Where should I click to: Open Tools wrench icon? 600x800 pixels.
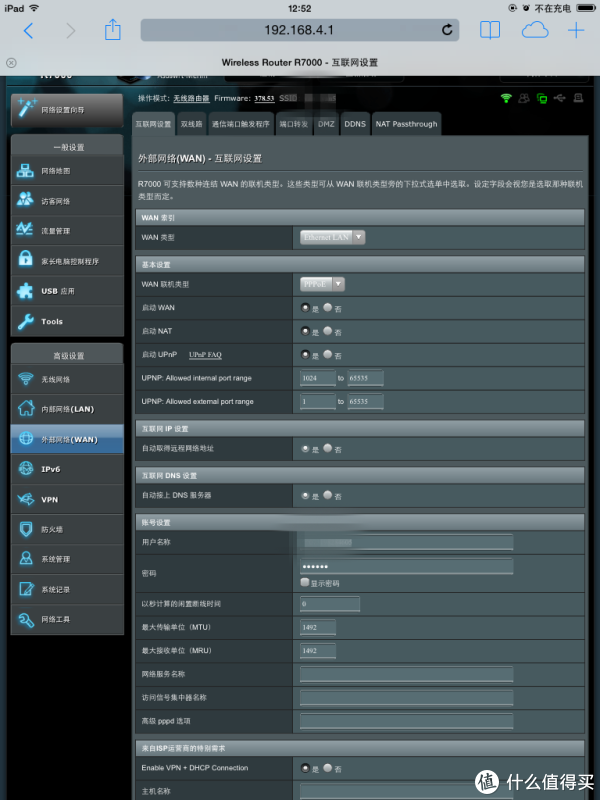pos(25,321)
